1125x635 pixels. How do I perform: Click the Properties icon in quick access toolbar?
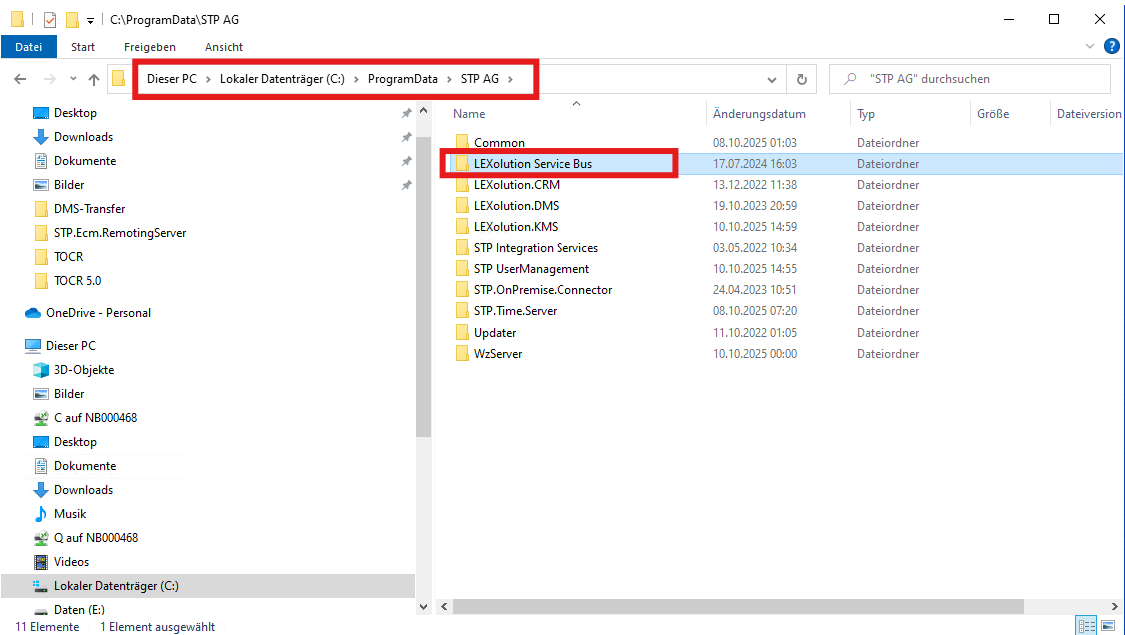pyautogui.click(x=50, y=19)
